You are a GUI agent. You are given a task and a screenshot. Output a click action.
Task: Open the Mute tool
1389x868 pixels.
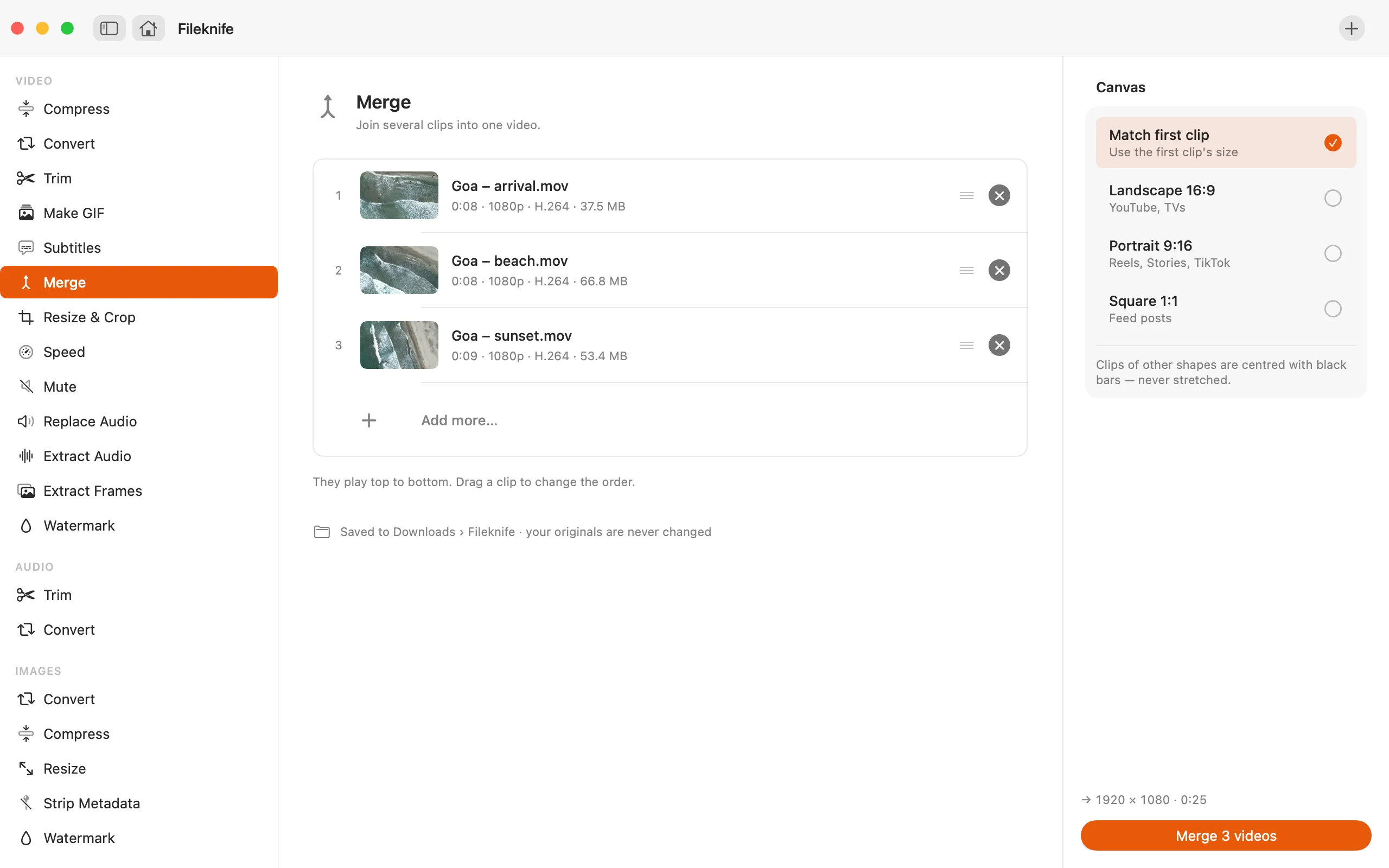[x=139, y=386]
